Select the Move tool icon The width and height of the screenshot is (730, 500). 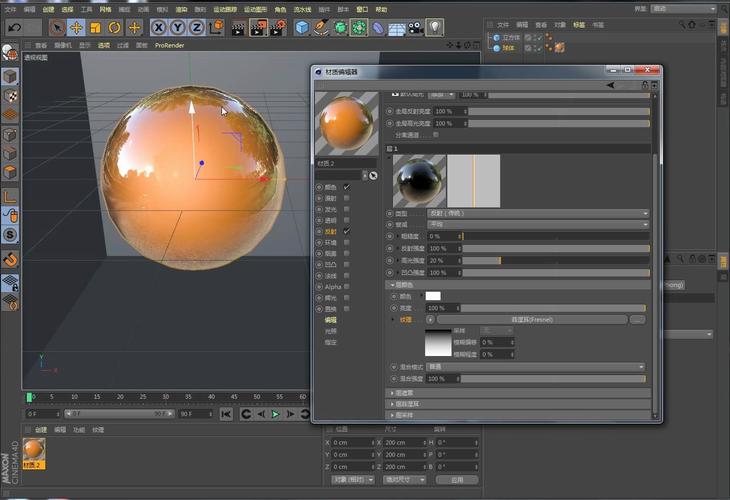[x=76, y=27]
